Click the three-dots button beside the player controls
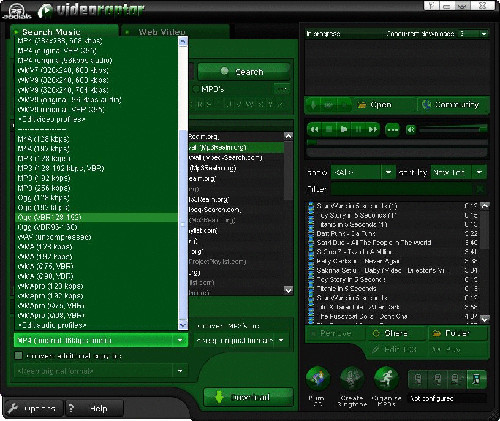Viewport: 500px width, 421px height. pos(392,130)
